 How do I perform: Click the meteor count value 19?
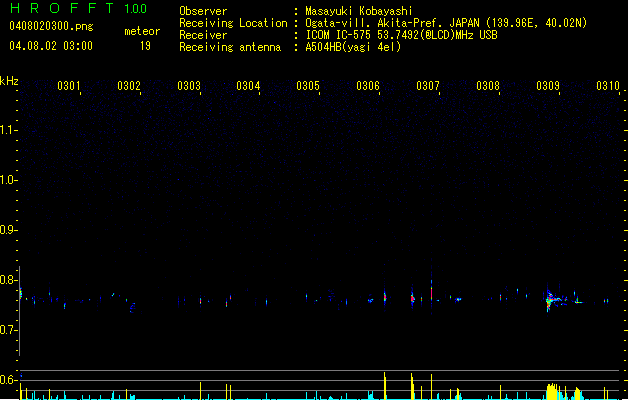145,46
